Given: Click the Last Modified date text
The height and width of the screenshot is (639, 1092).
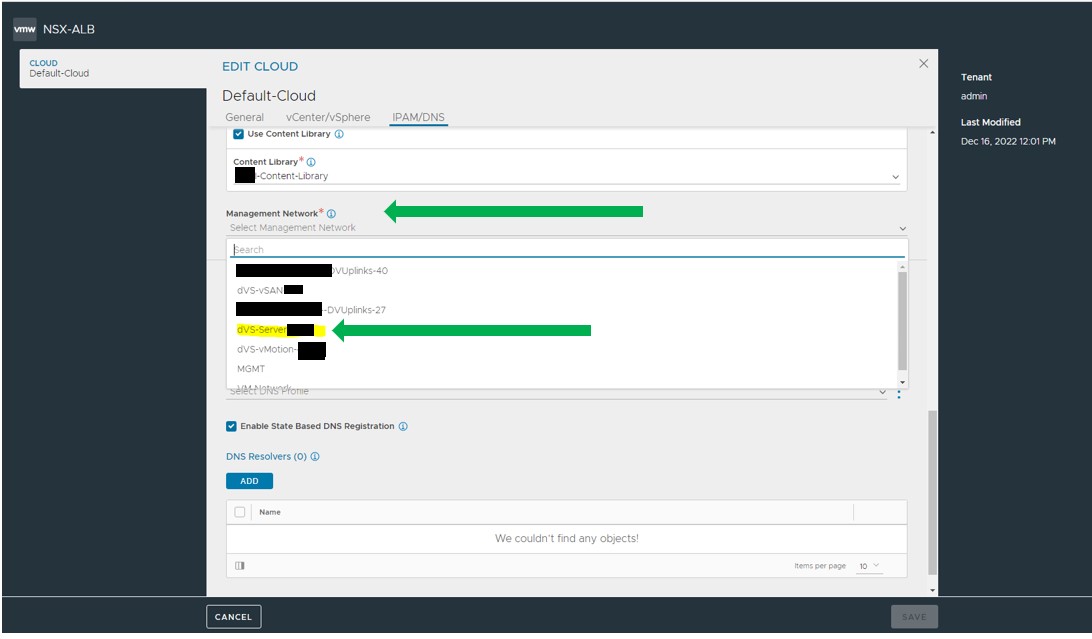Looking at the screenshot, I should point(1008,141).
